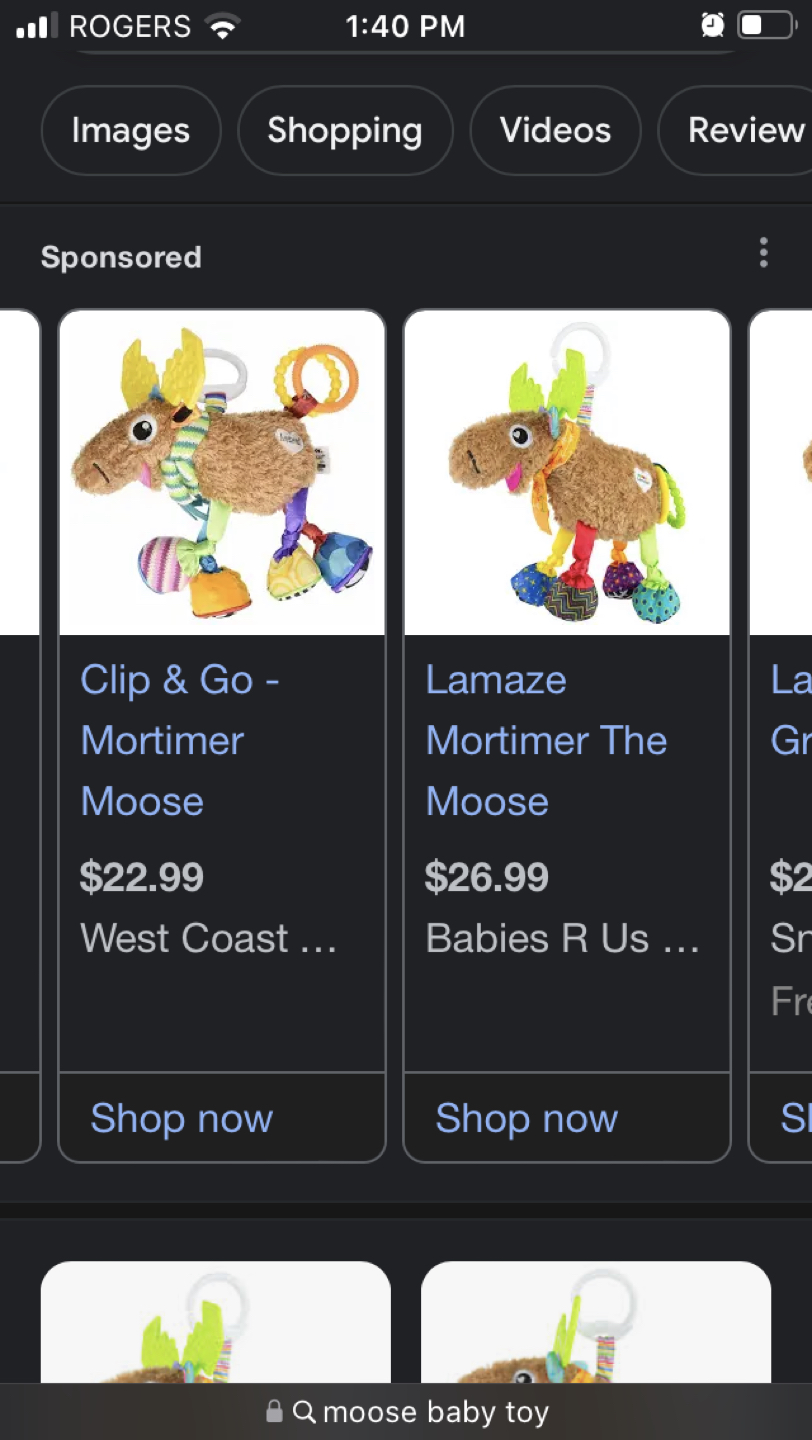Switch to the Images filter tab

click(x=131, y=130)
